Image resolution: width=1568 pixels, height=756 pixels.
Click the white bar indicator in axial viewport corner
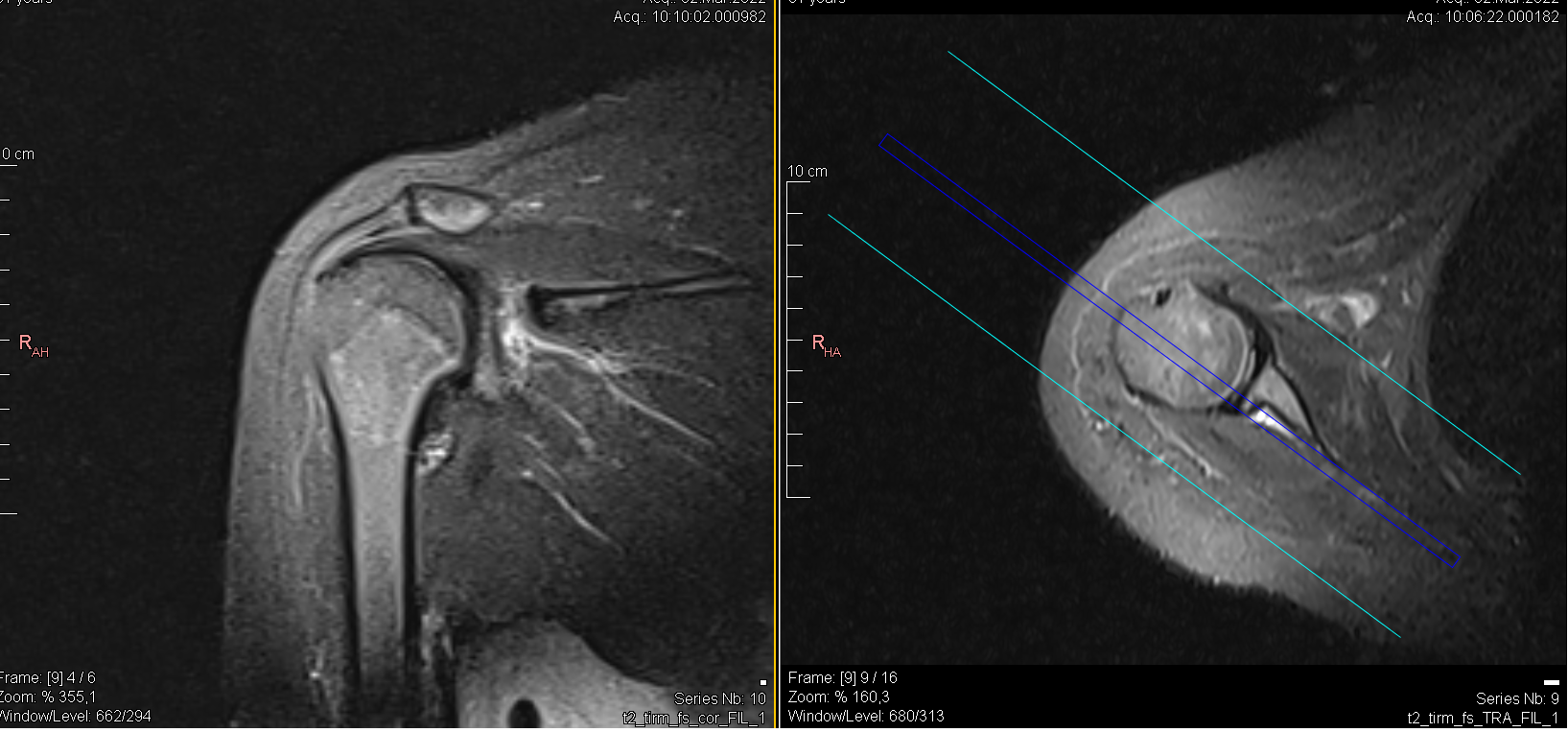point(1551,682)
